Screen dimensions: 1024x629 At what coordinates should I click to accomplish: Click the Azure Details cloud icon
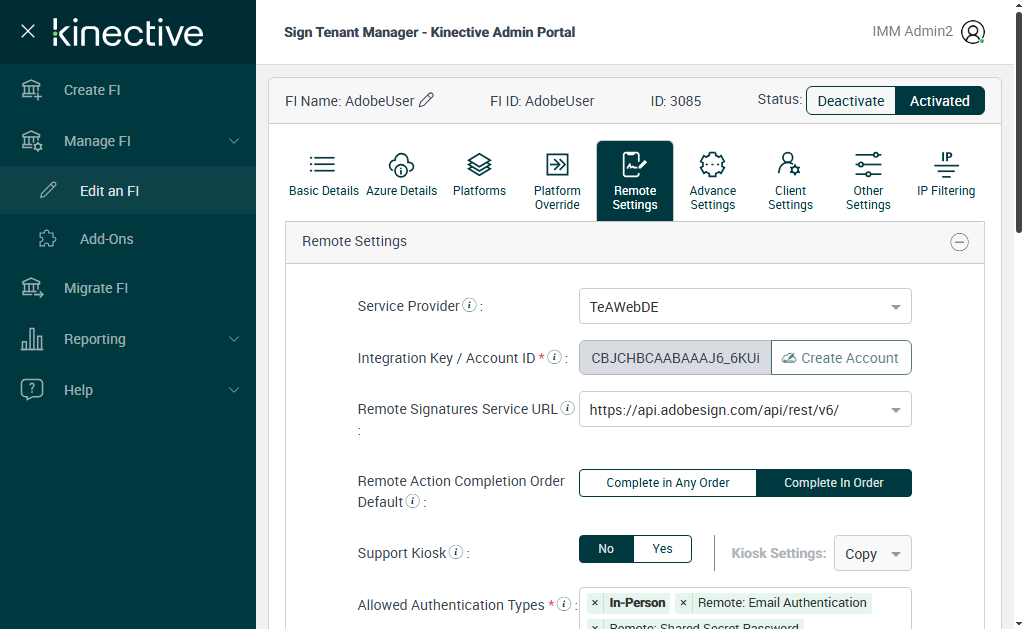tap(401, 165)
